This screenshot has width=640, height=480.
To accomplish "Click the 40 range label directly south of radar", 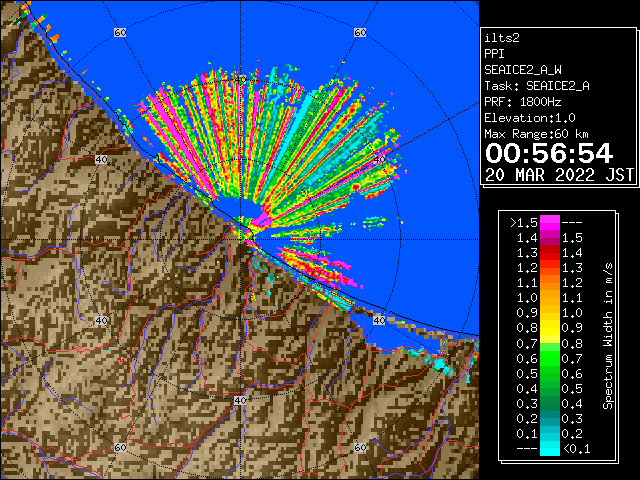I will [240, 400].
